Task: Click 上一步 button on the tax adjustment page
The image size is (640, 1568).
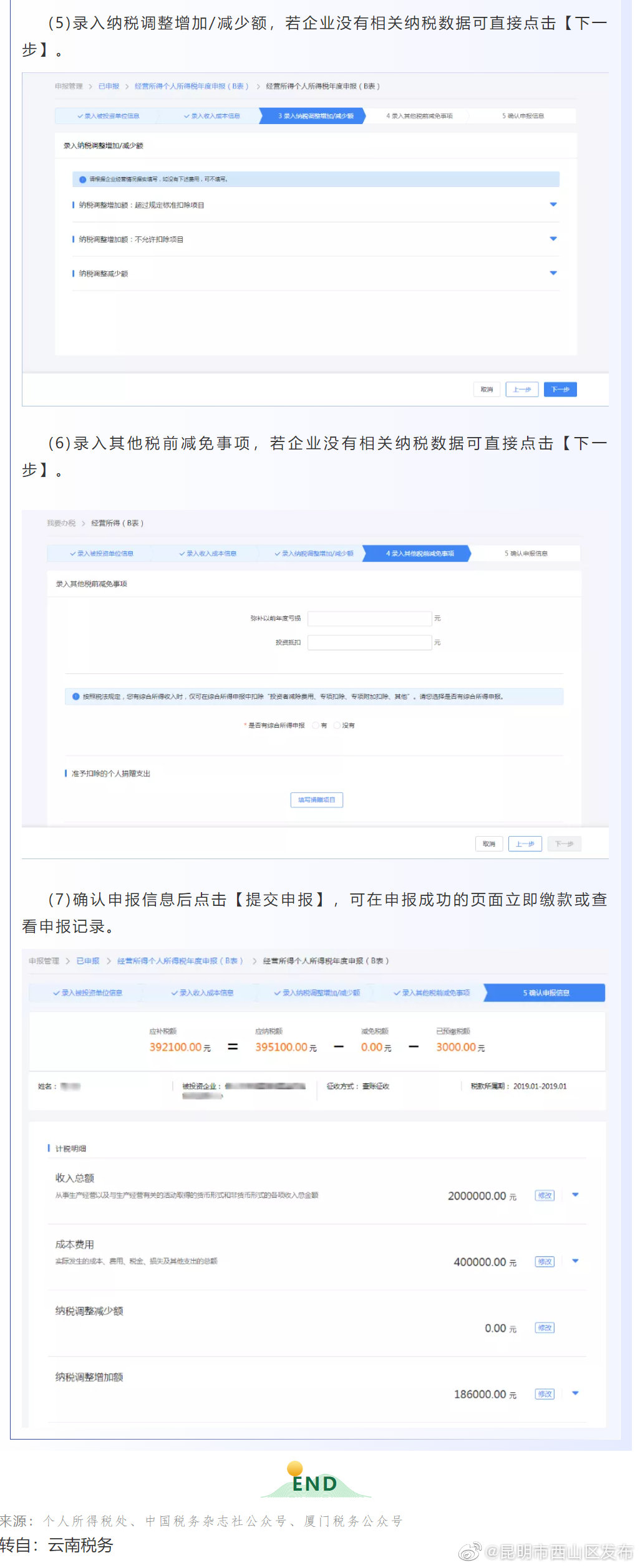Action: (522, 390)
